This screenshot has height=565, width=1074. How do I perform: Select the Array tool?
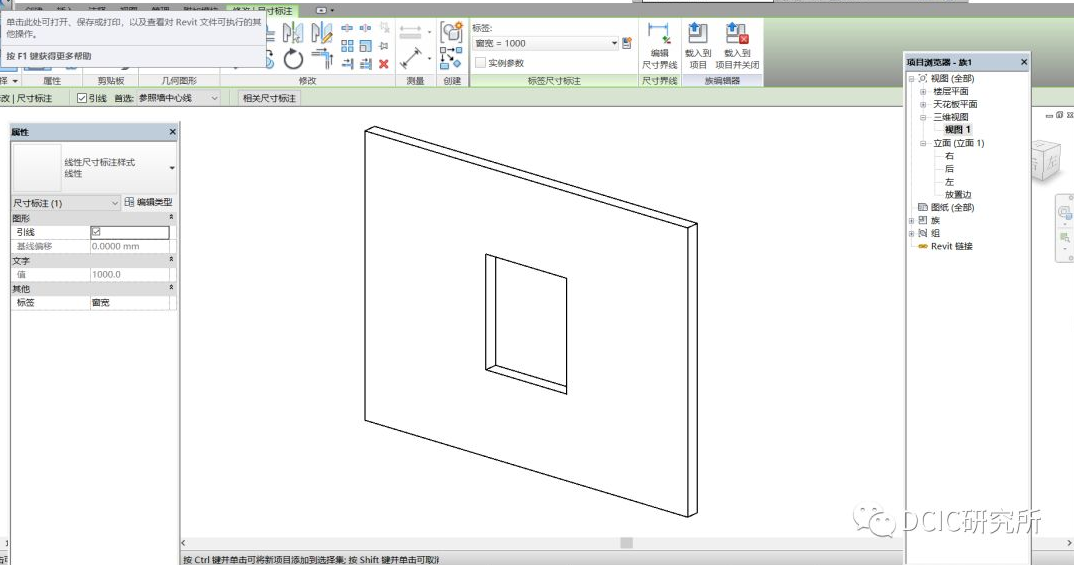tap(347, 46)
